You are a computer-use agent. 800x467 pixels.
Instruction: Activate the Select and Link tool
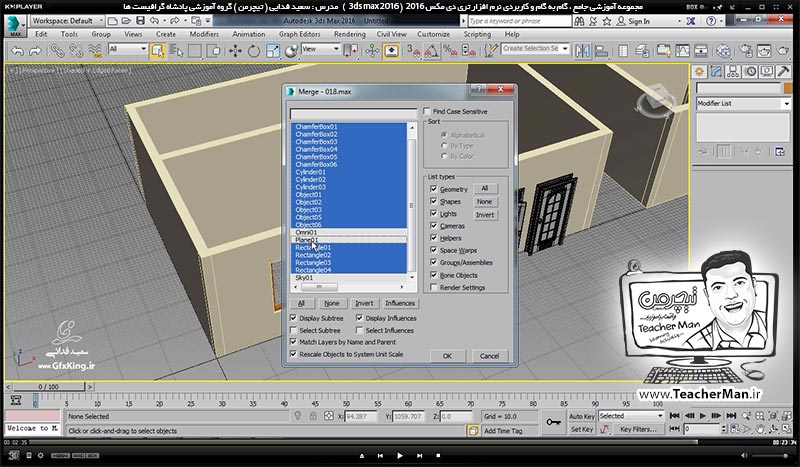[x=57, y=51]
